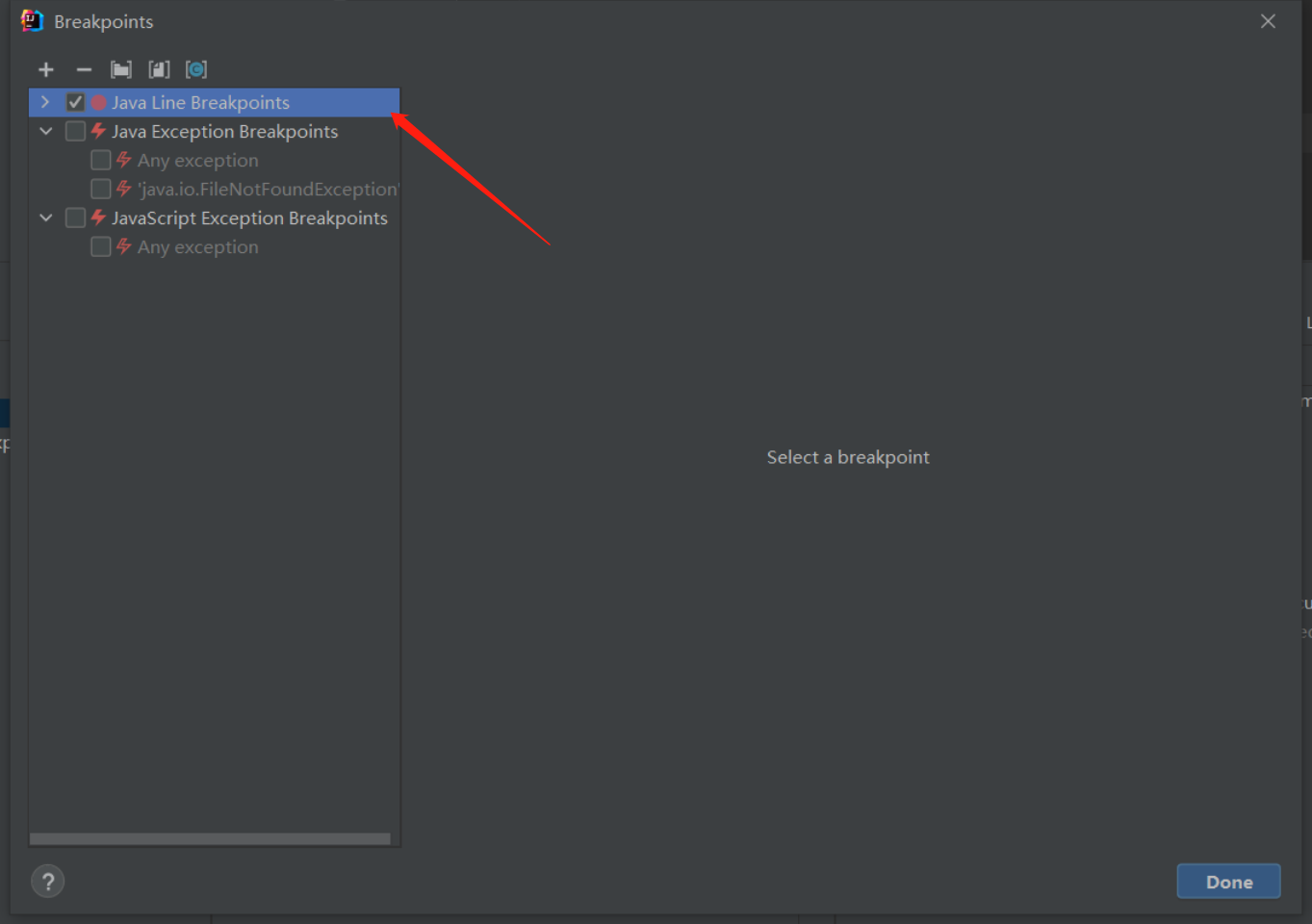Toggle Group by File icon
The width and height of the screenshot is (1312, 924).
(x=159, y=69)
